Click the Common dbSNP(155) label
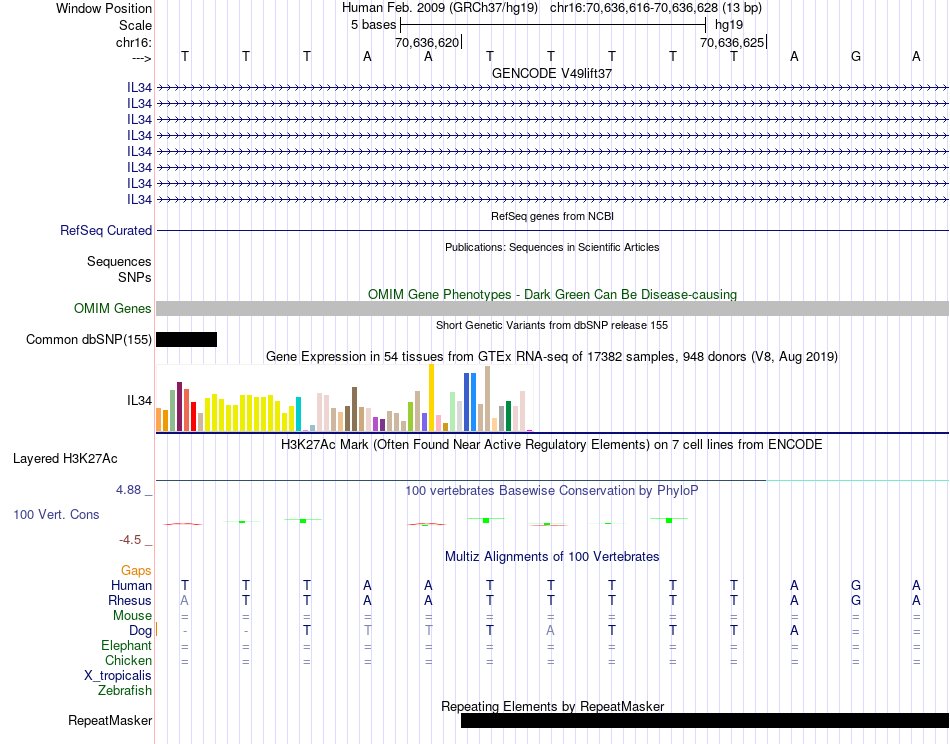Viewport: 950px width, 744px height. pyautogui.click(x=88, y=339)
